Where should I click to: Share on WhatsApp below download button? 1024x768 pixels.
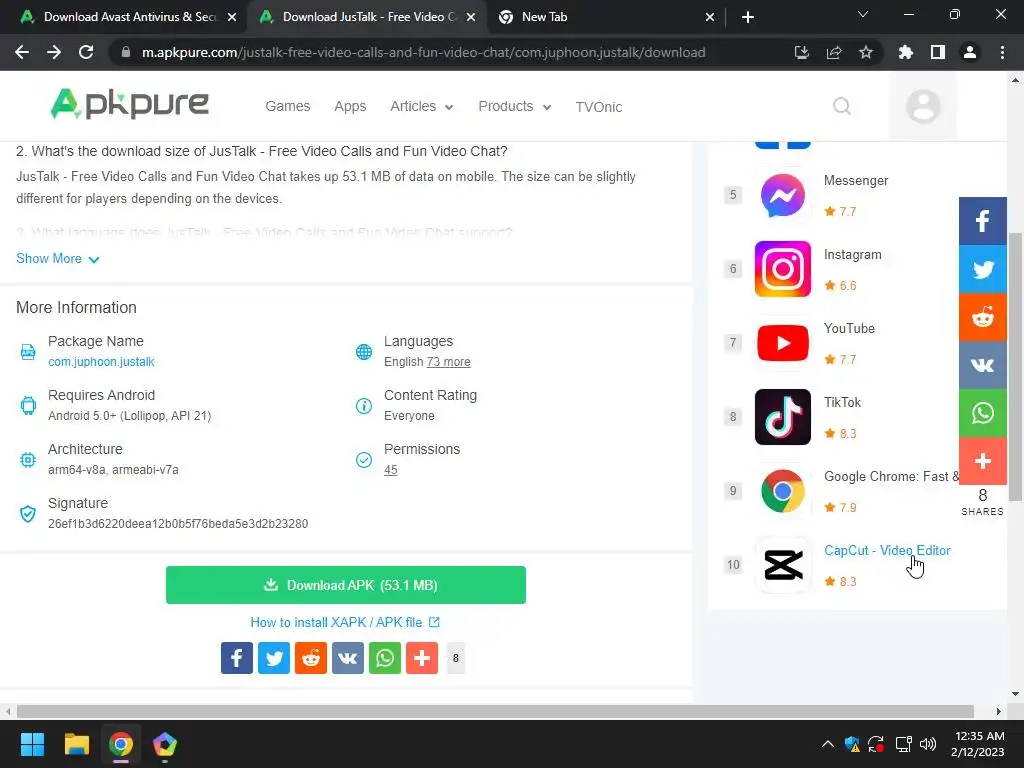(385, 658)
